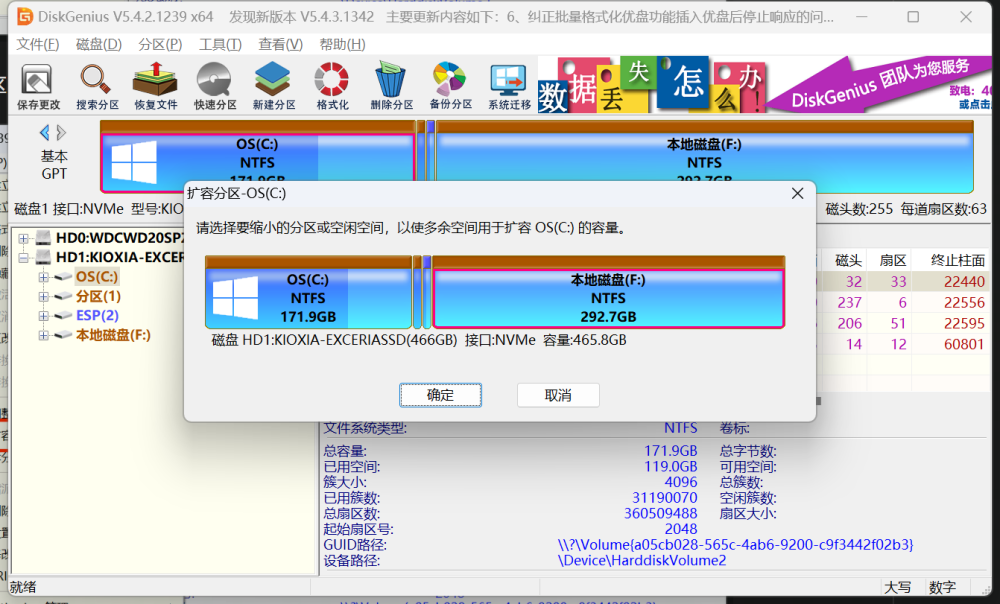Open the 查看(V) menu
Image resolution: width=1000 pixels, height=604 pixels.
tap(280, 45)
